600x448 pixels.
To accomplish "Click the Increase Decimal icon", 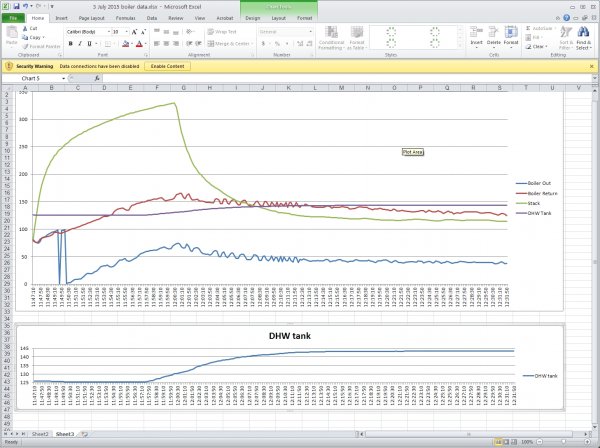I will tap(300, 44).
